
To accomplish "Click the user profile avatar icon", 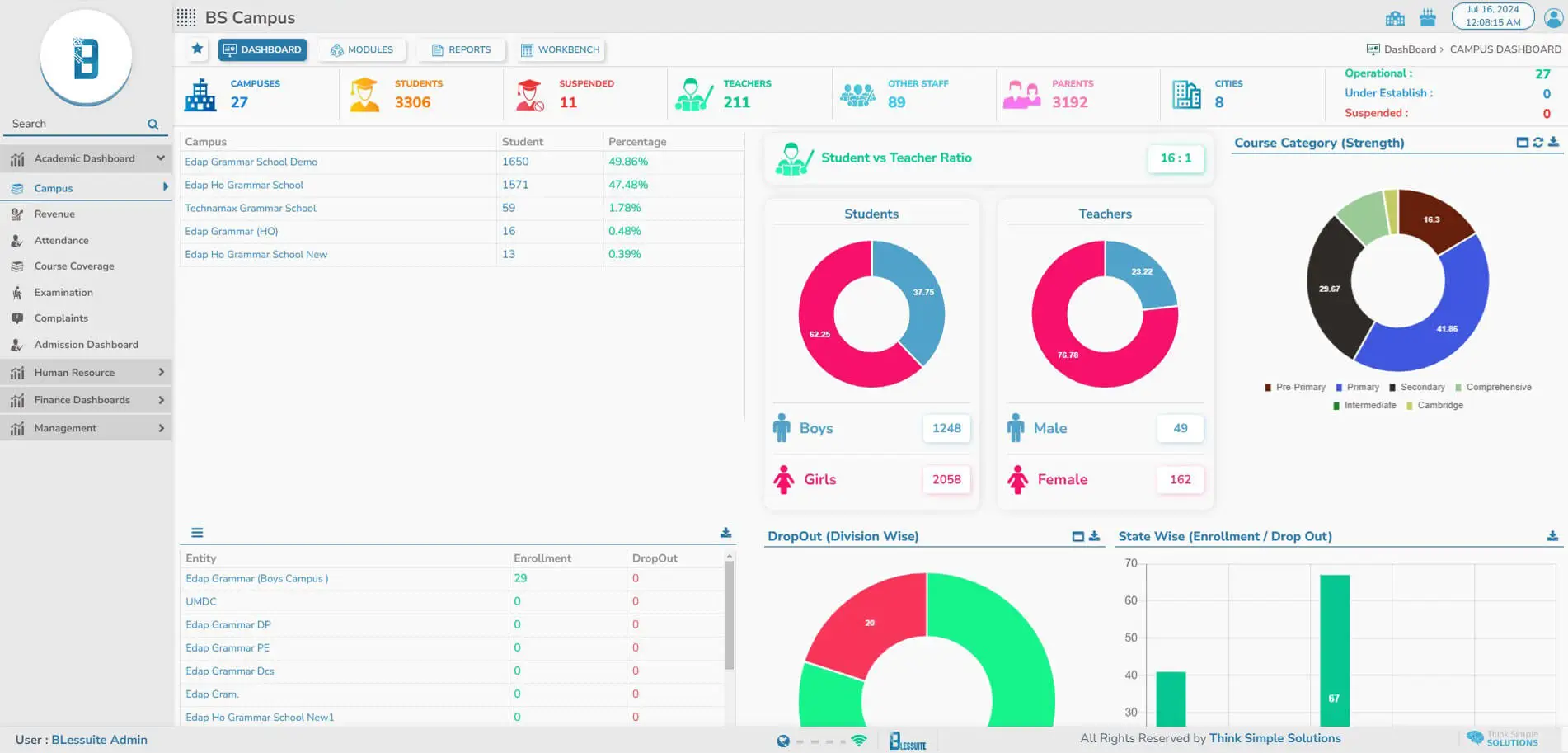I will coord(1553,17).
